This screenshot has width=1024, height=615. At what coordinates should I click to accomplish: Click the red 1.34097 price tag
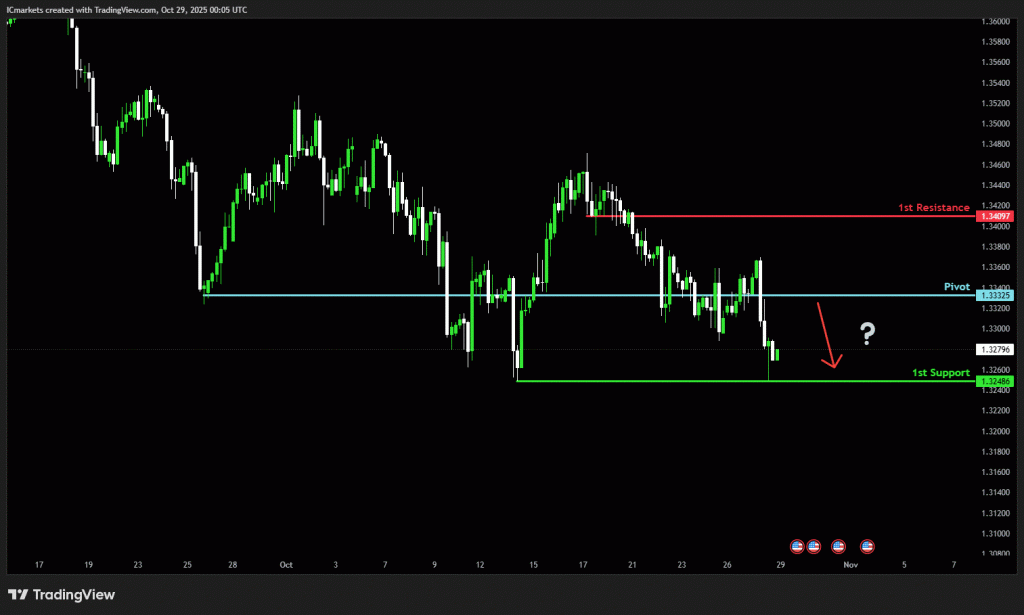[997, 216]
